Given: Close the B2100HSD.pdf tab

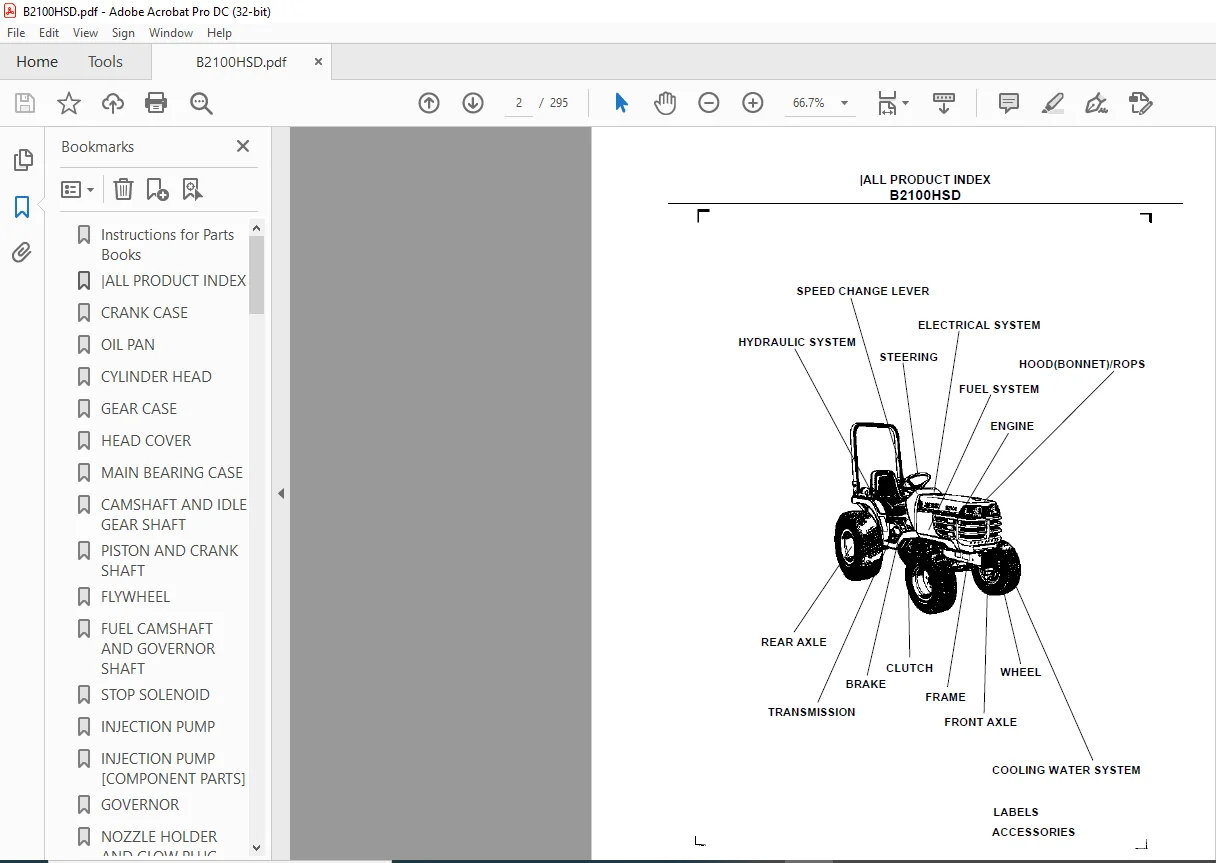Looking at the screenshot, I should (318, 61).
